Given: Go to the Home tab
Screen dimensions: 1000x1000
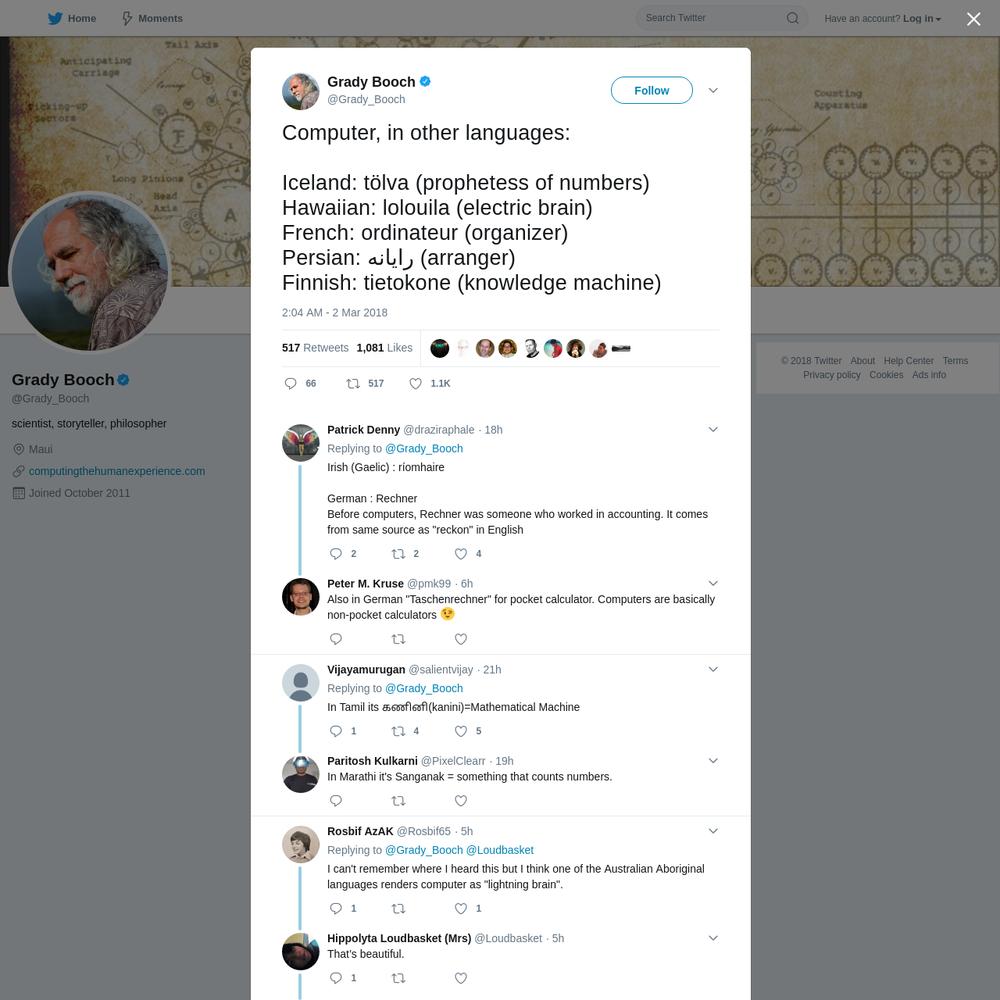Looking at the screenshot, I should point(72,18).
